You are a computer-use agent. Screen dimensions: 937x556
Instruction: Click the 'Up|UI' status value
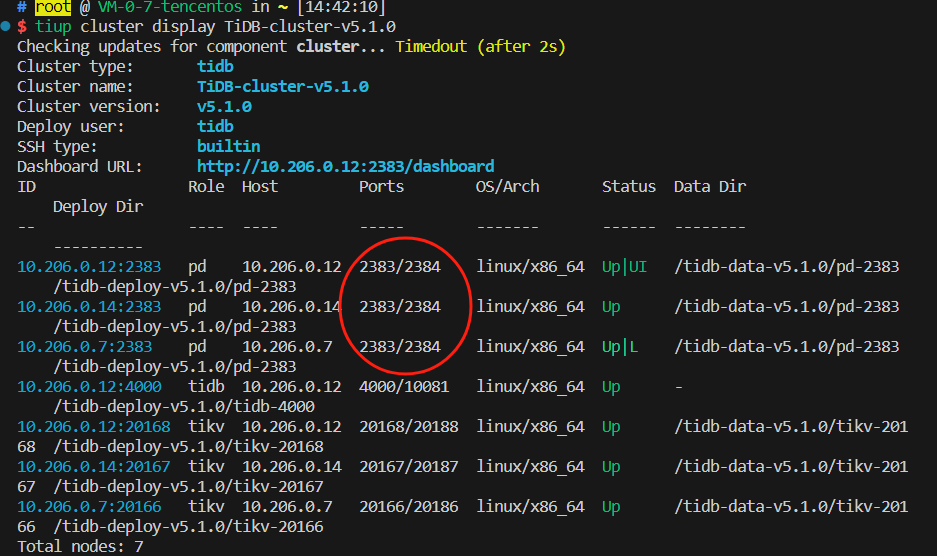[x=624, y=267]
